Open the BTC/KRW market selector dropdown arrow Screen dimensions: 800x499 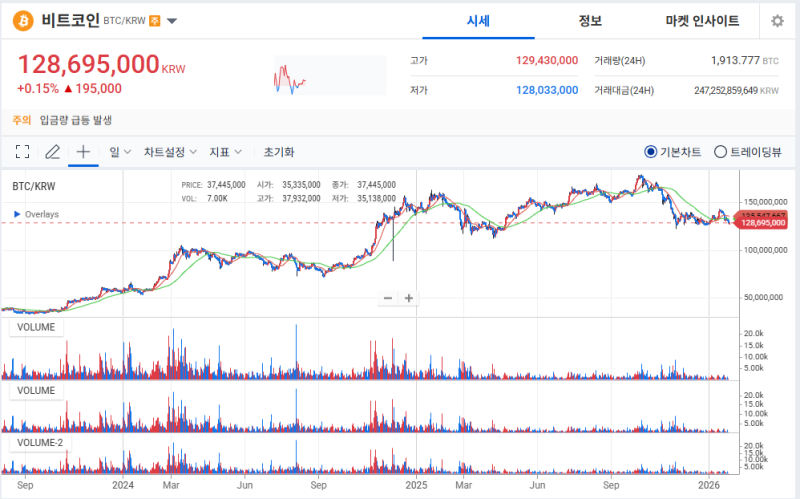tap(172, 21)
